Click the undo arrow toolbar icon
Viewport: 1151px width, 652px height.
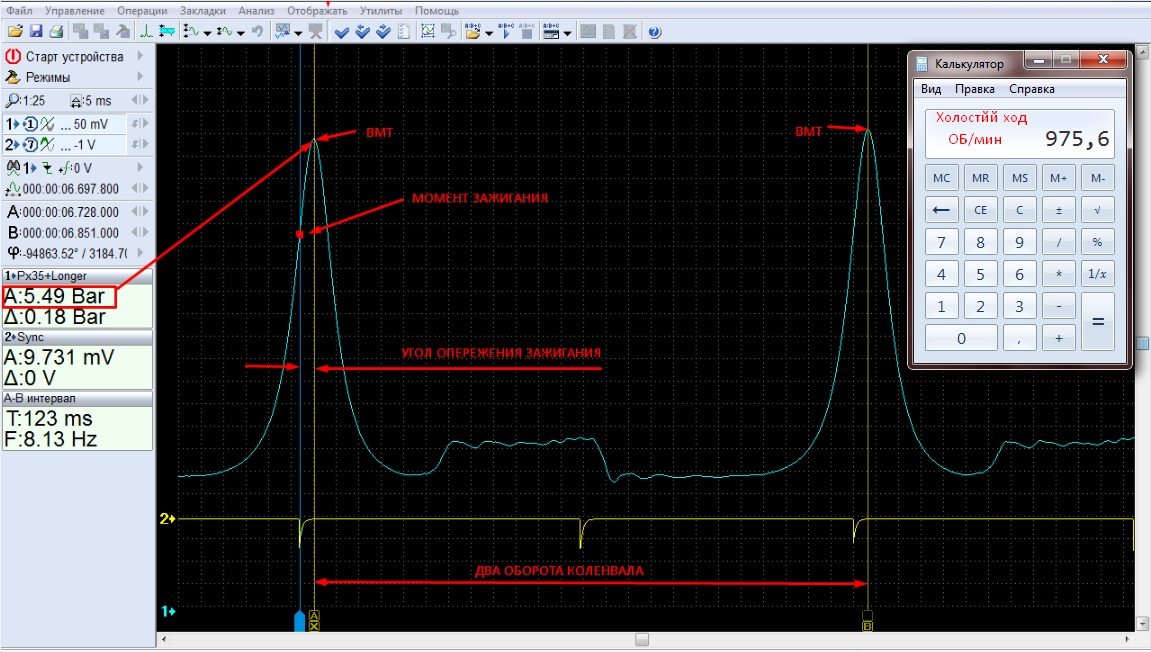pos(257,32)
